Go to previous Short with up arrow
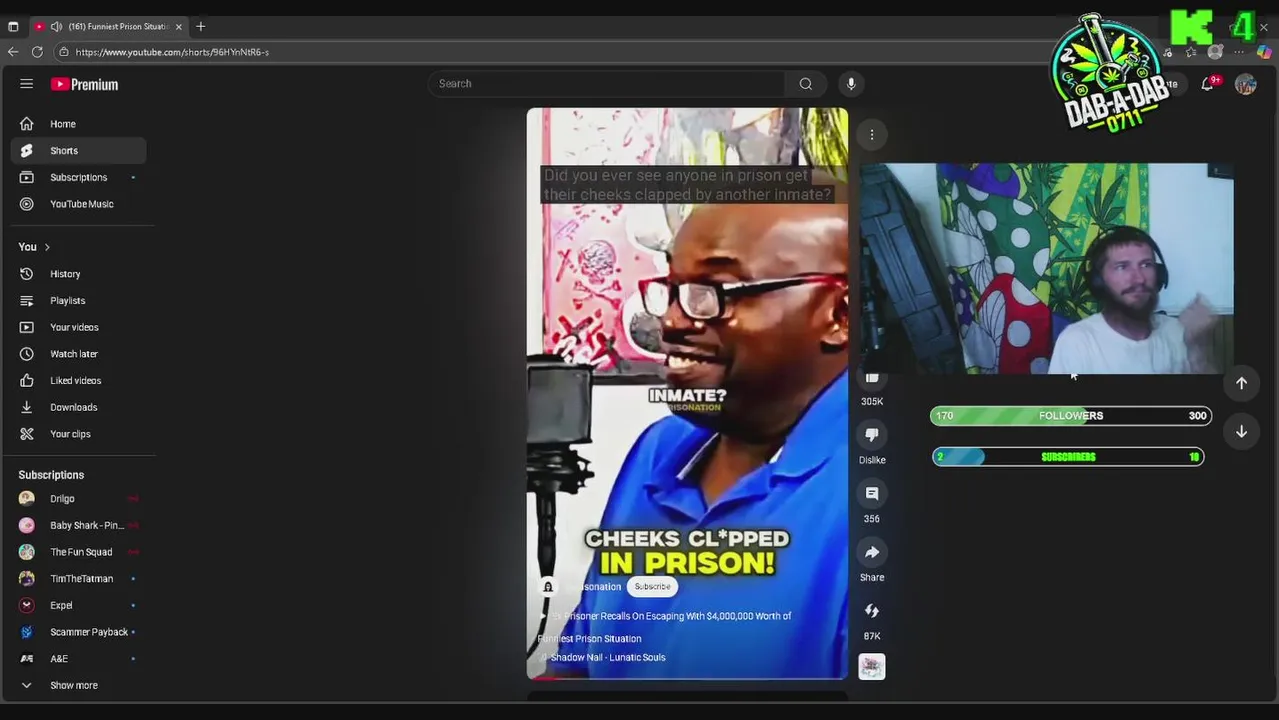 [1241, 383]
